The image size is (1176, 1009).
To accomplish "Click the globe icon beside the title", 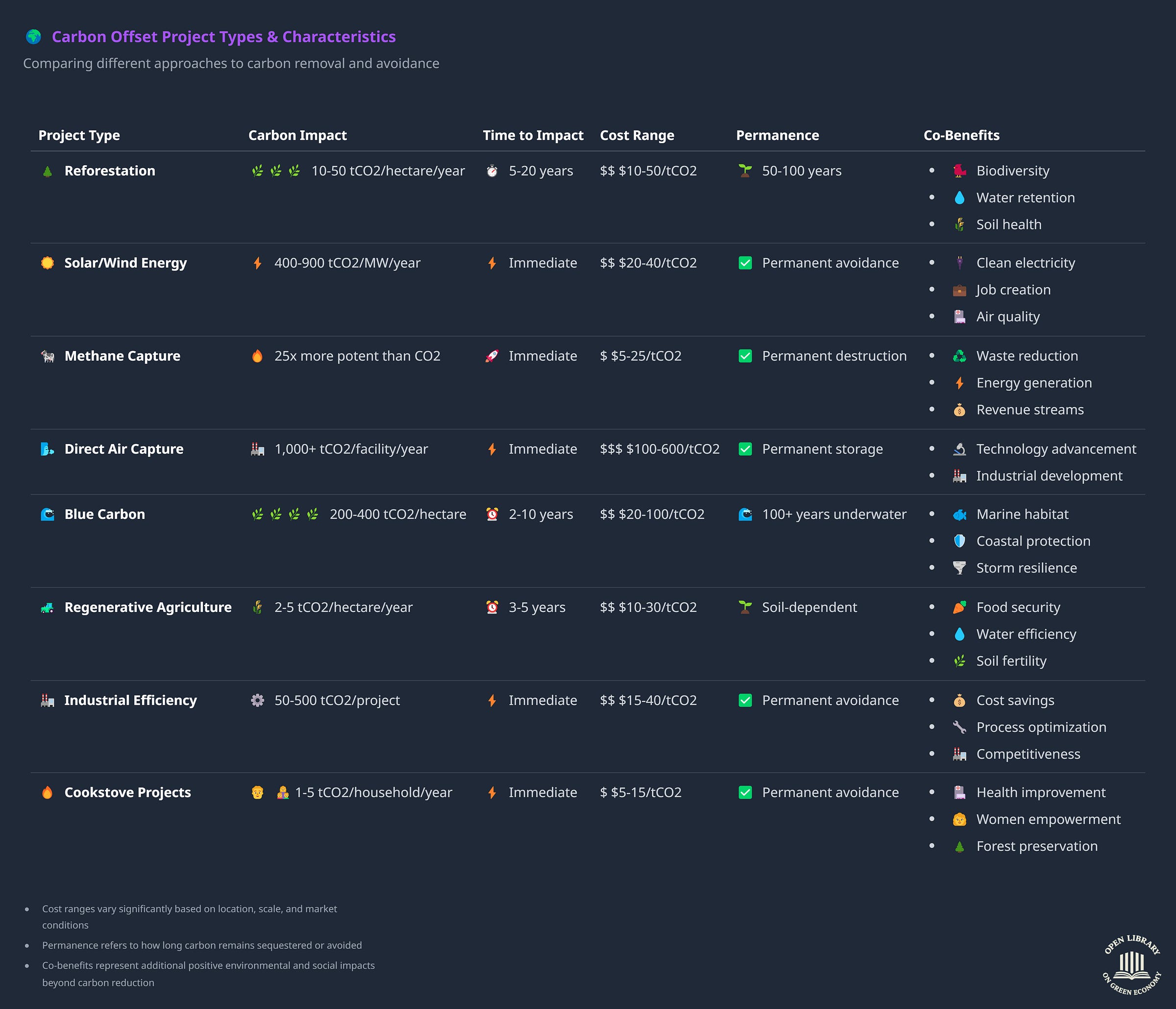I will tap(33, 37).
